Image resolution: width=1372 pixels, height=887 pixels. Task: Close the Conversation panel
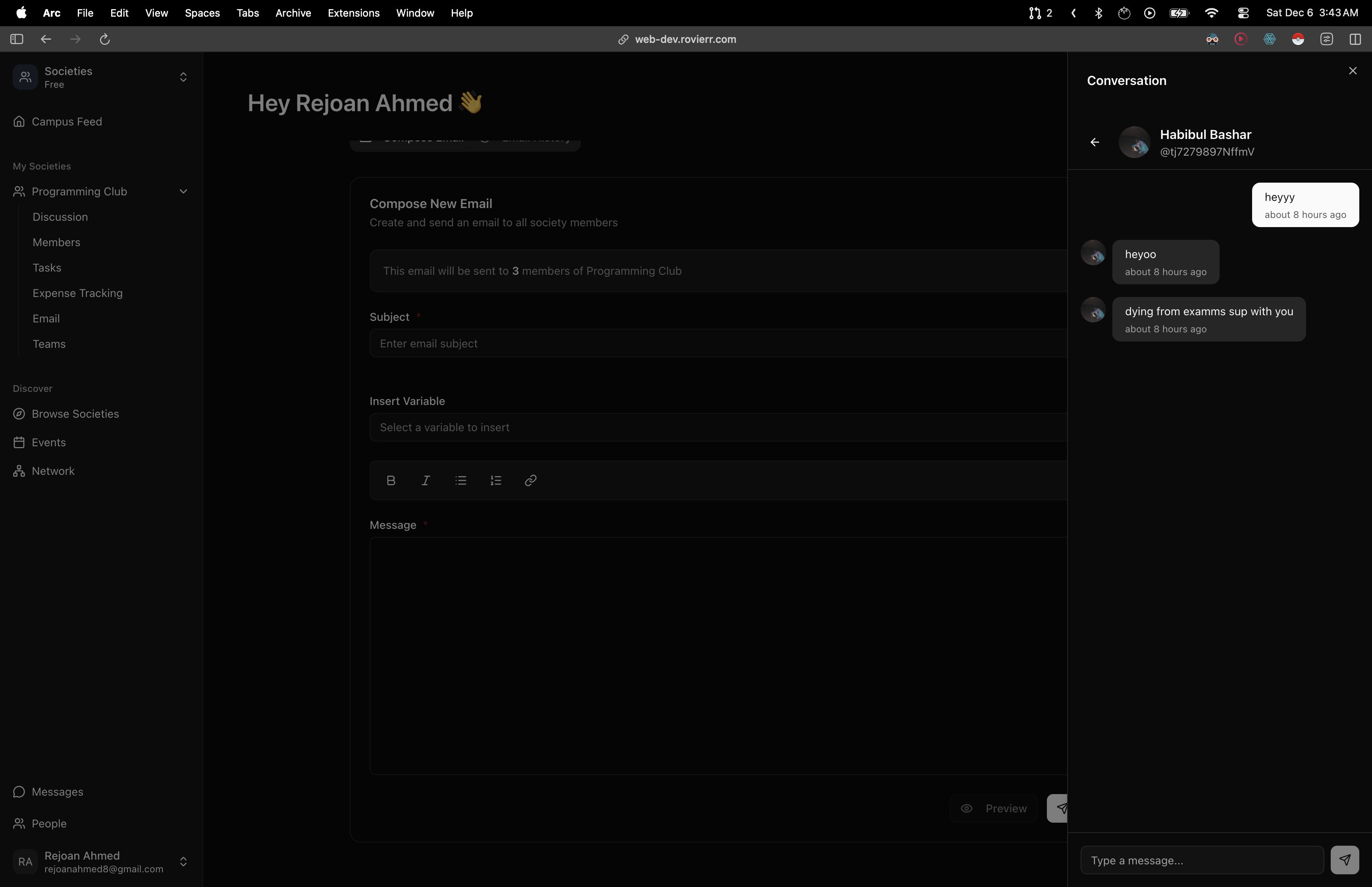coord(1353,71)
